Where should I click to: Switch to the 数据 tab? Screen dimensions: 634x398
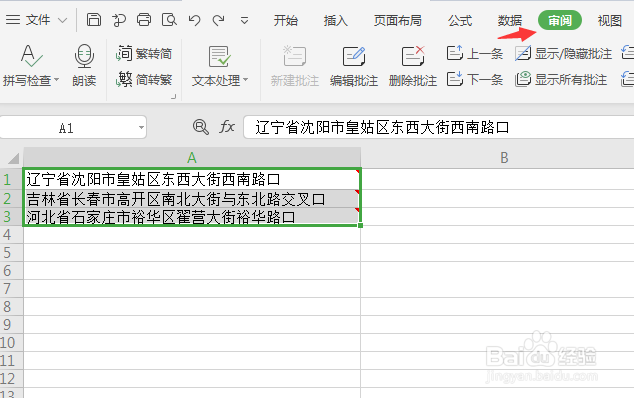click(509, 20)
